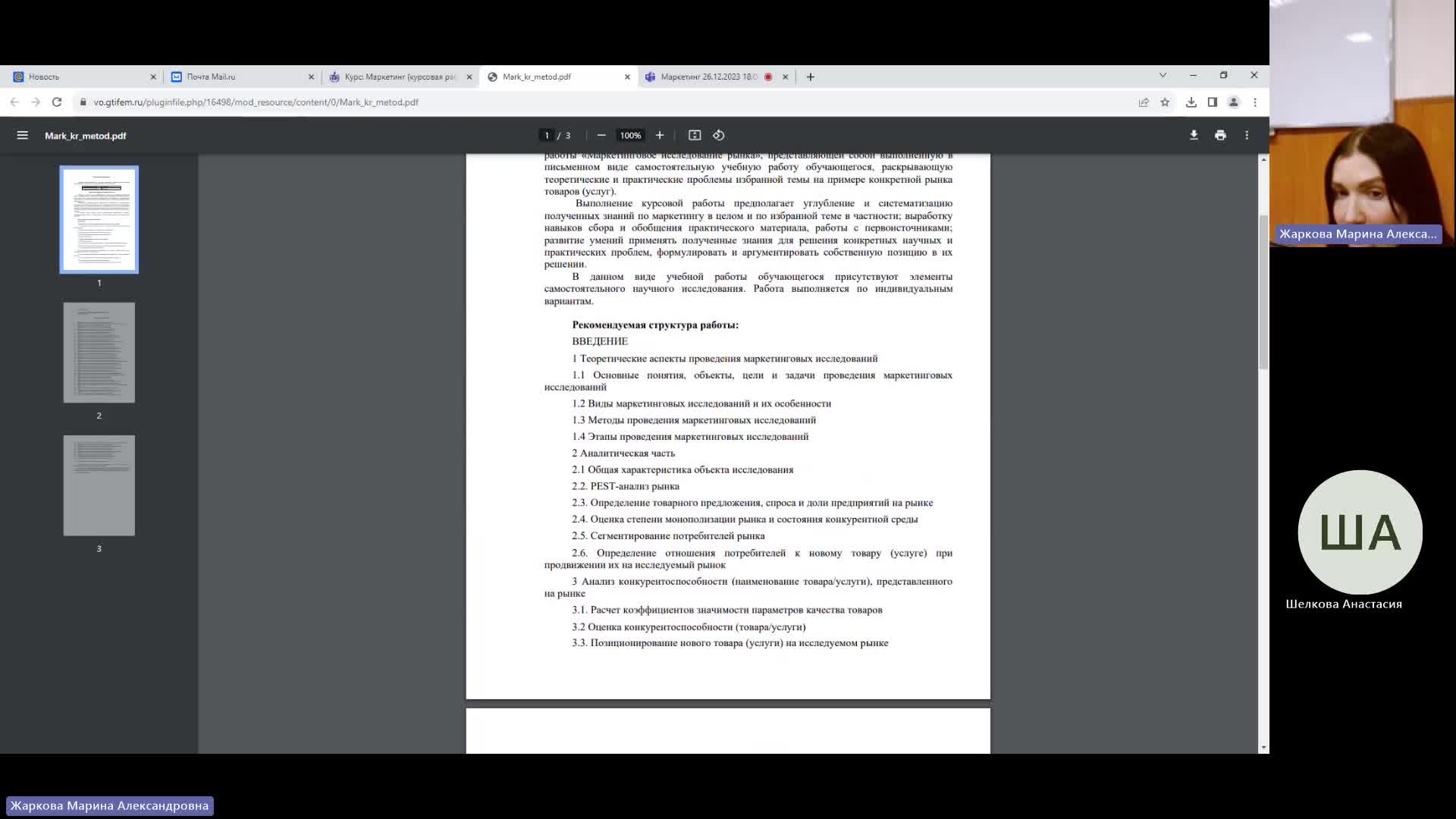Click the Жаркова Марина video tile
The height and width of the screenshot is (819, 1456).
click(1363, 123)
